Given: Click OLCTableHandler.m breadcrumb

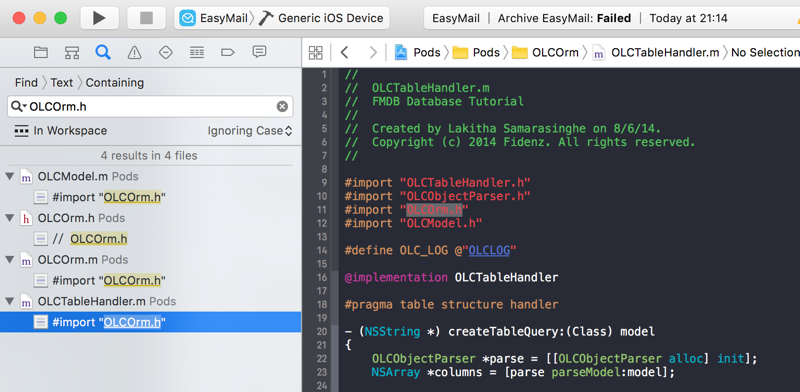Looking at the screenshot, I should point(656,52).
